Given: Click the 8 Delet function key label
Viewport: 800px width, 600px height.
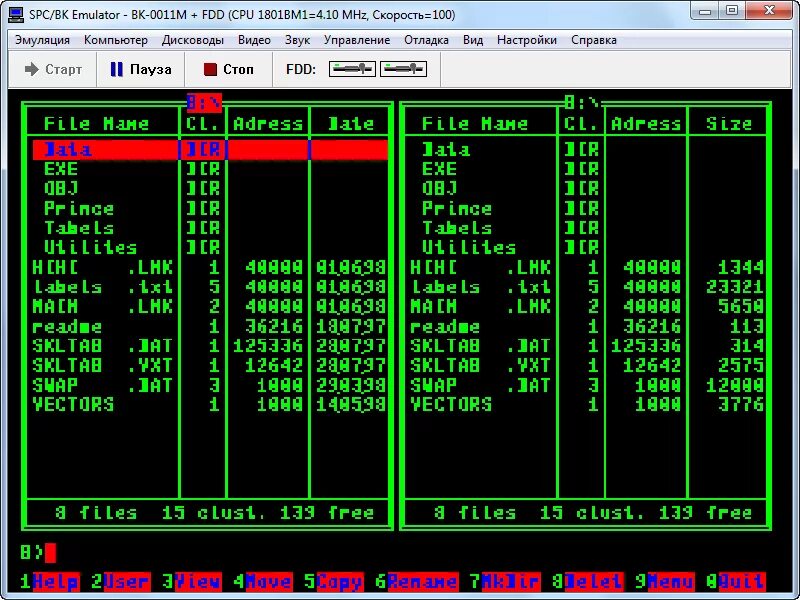Looking at the screenshot, I should [x=588, y=581].
